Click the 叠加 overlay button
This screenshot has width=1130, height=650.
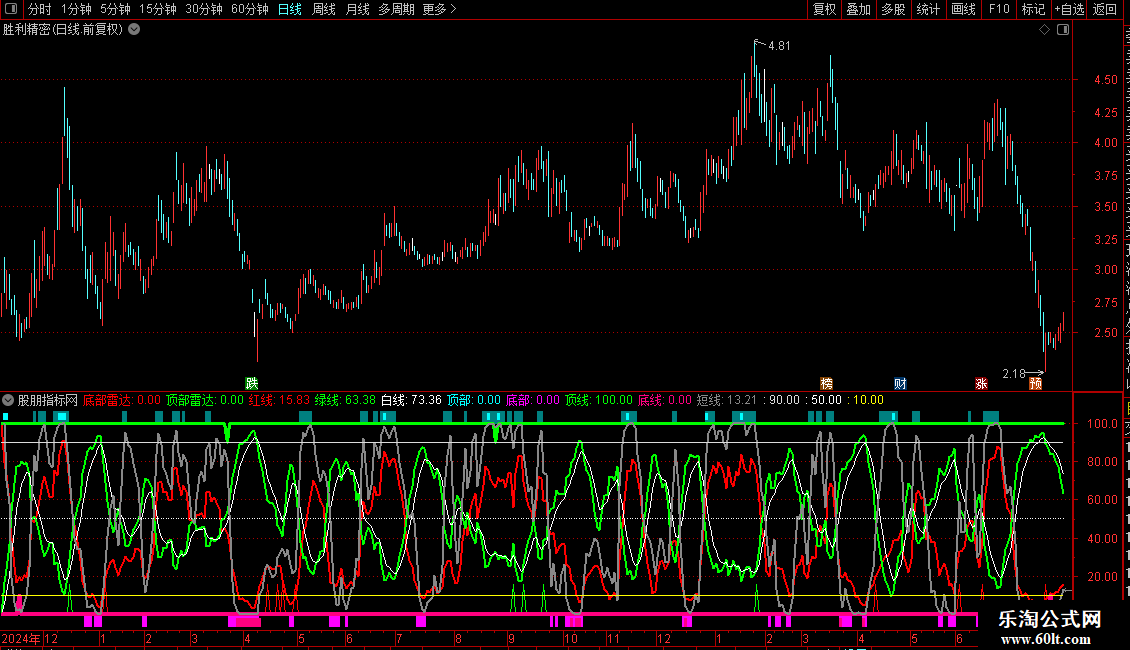(x=858, y=9)
